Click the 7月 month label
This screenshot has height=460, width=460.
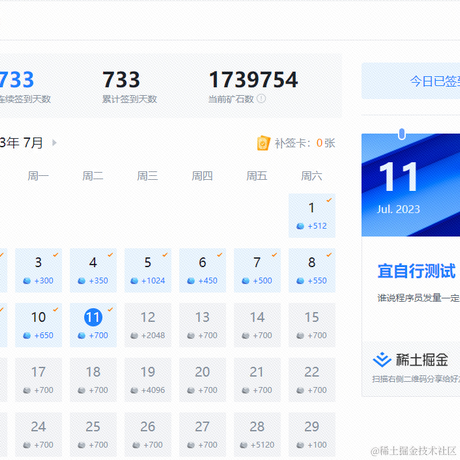(33, 143)
